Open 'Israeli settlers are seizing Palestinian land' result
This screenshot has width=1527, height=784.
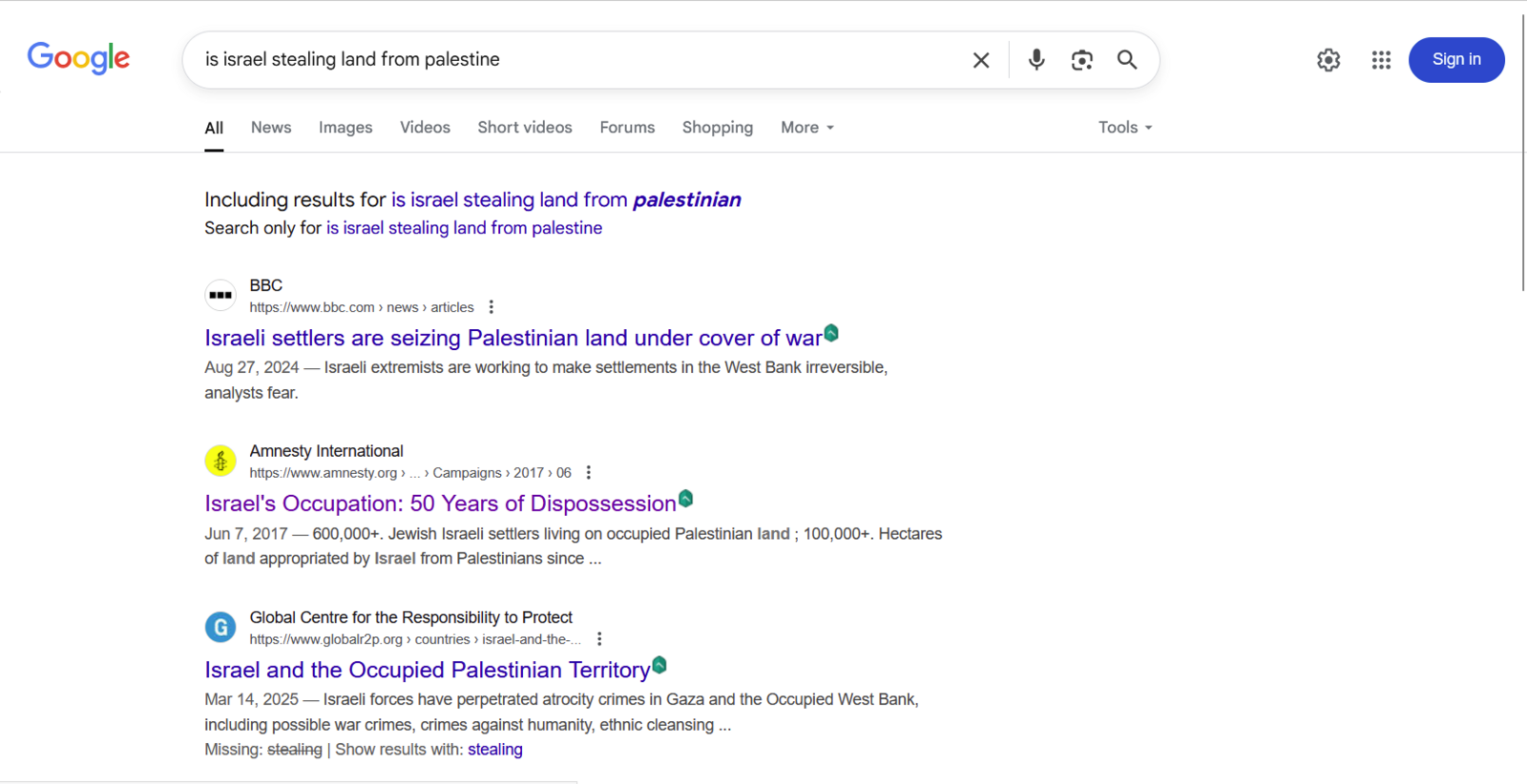[513, 338]
